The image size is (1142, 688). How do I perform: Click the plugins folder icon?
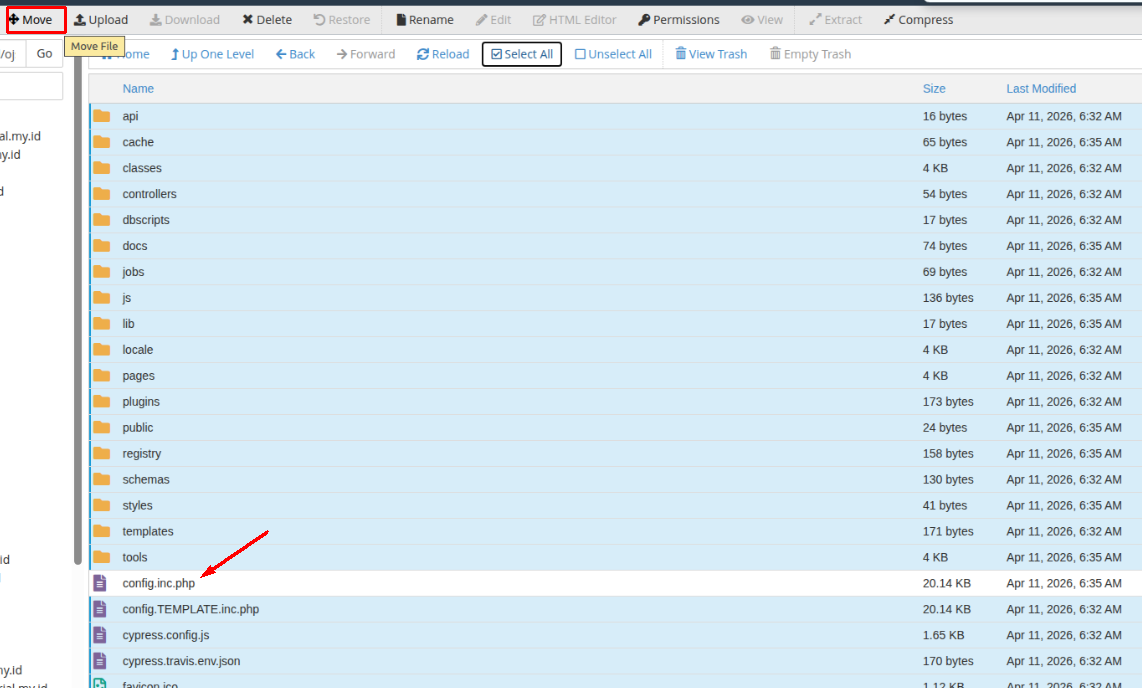coord(102,402)
